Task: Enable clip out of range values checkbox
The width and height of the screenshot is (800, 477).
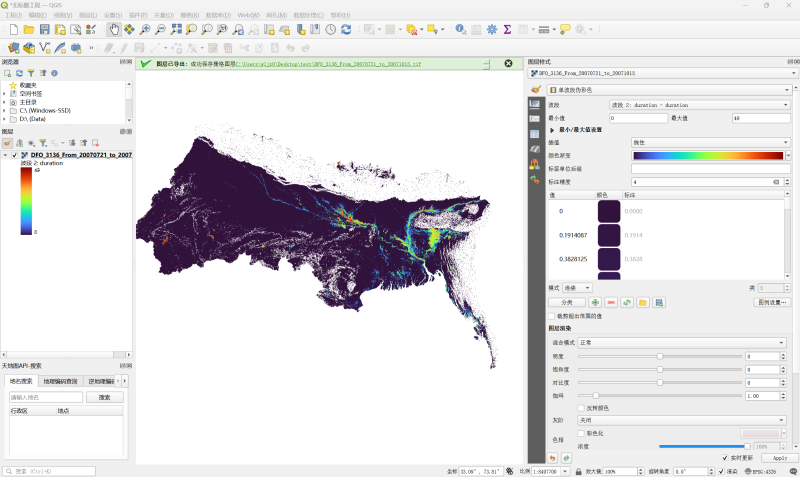Action: click(552, 316)
